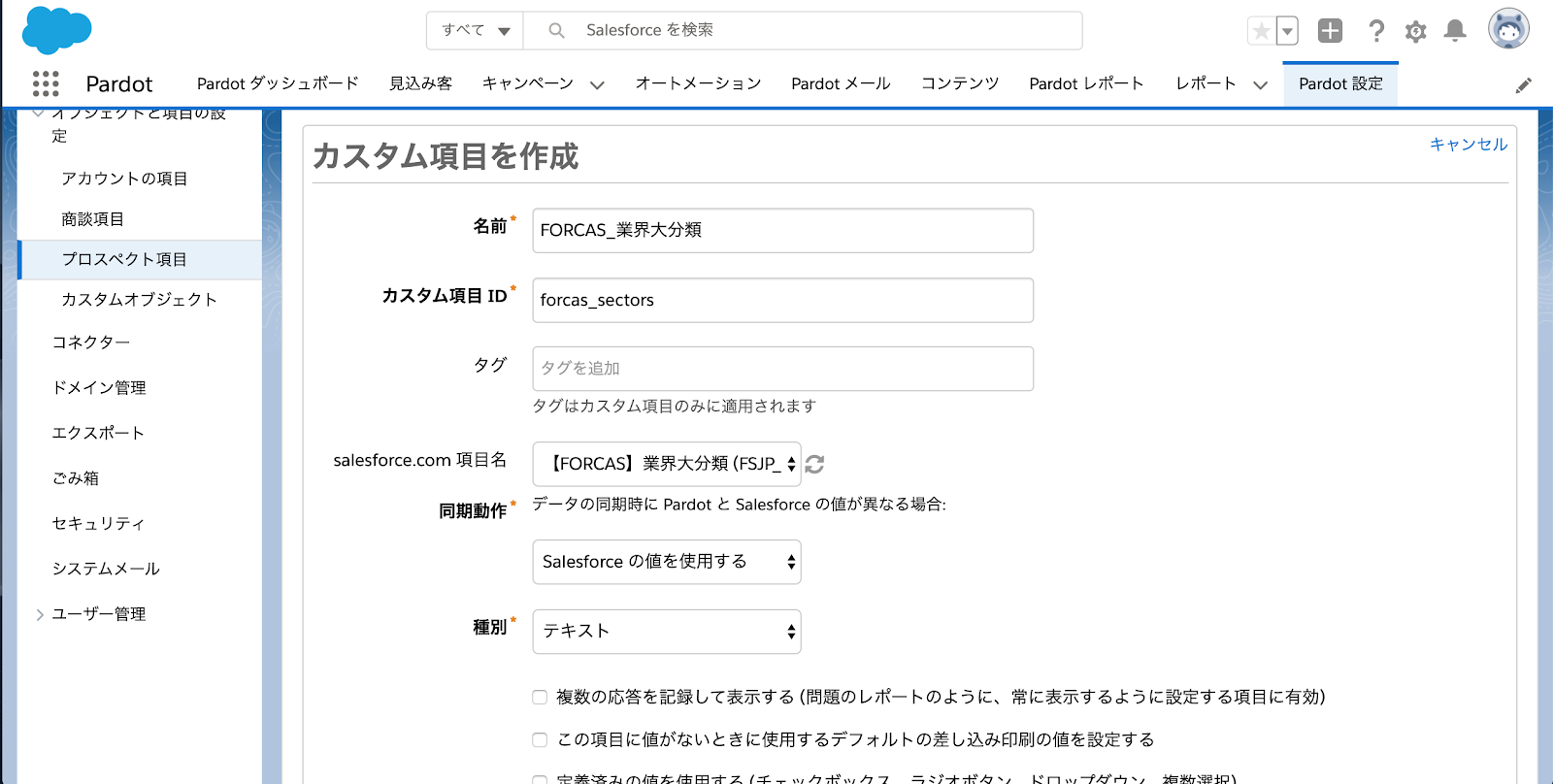The image size is (1553, 784).
Task: Click the user avatar profile icon
Action: (x=1507, y=30)
